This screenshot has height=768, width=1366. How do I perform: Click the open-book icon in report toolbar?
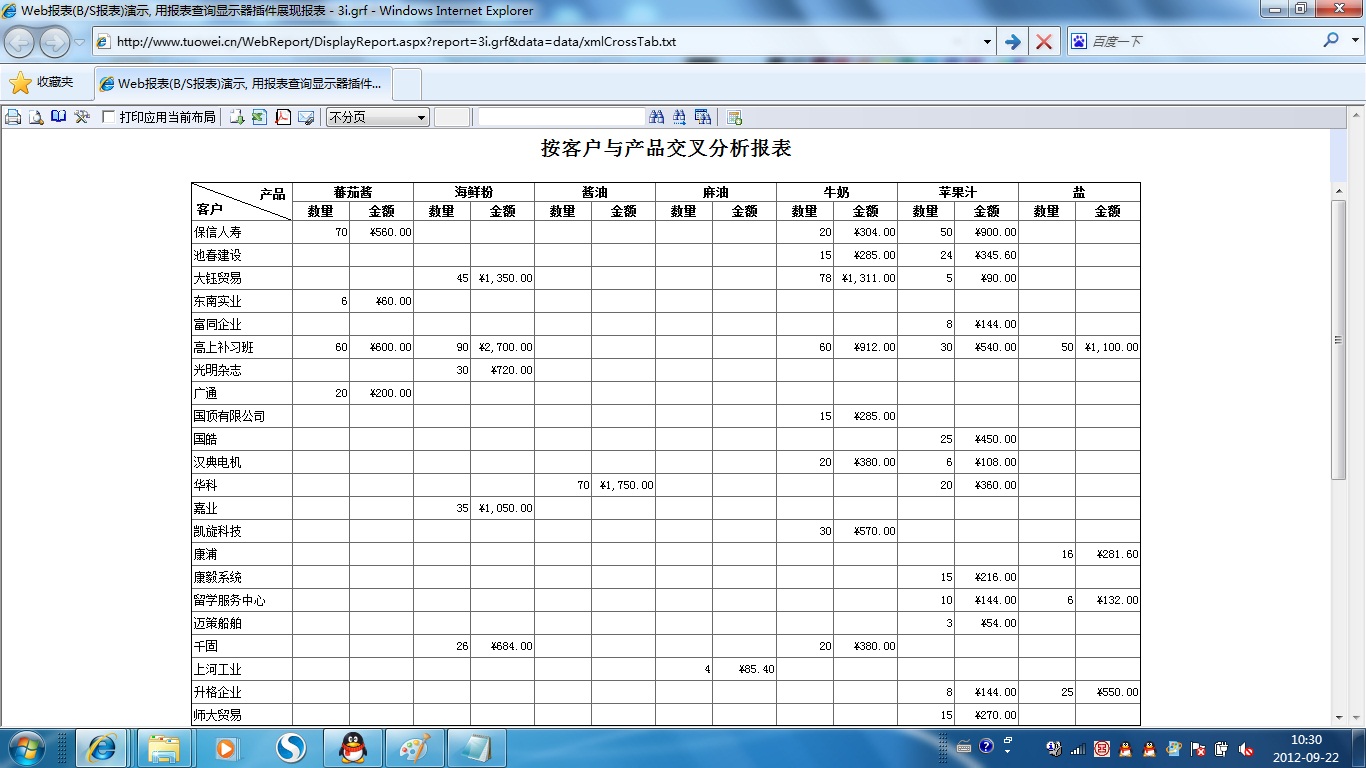(59, 117)
